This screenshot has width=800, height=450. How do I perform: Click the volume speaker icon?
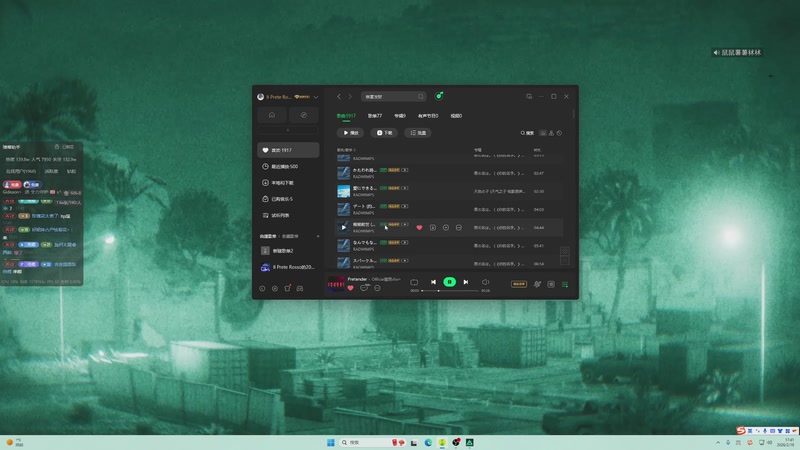pyautogui.click(x=485, y=282)
